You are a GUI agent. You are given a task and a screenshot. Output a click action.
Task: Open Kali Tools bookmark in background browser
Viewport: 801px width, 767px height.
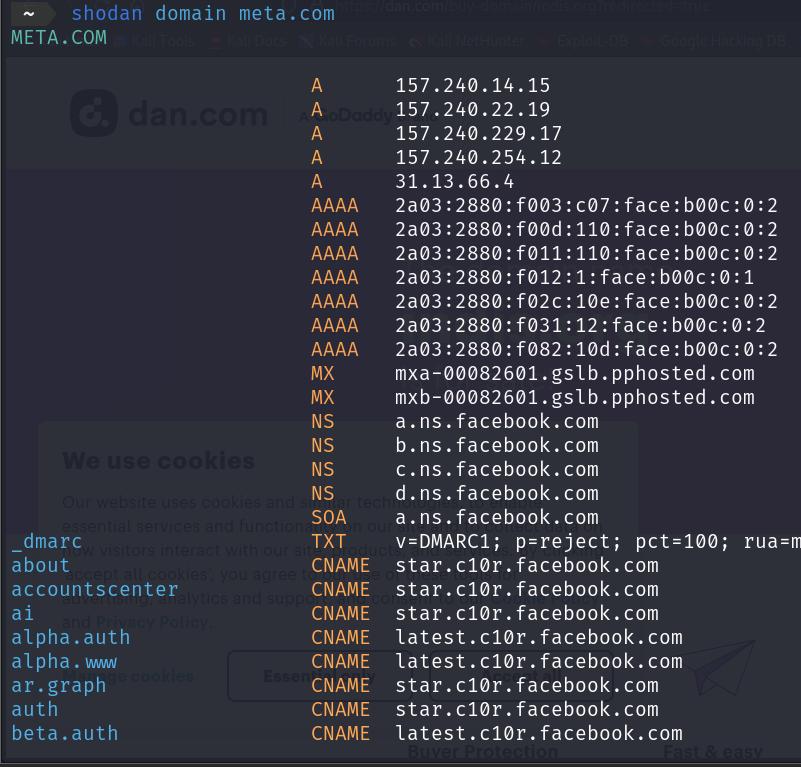click(155, 41)
